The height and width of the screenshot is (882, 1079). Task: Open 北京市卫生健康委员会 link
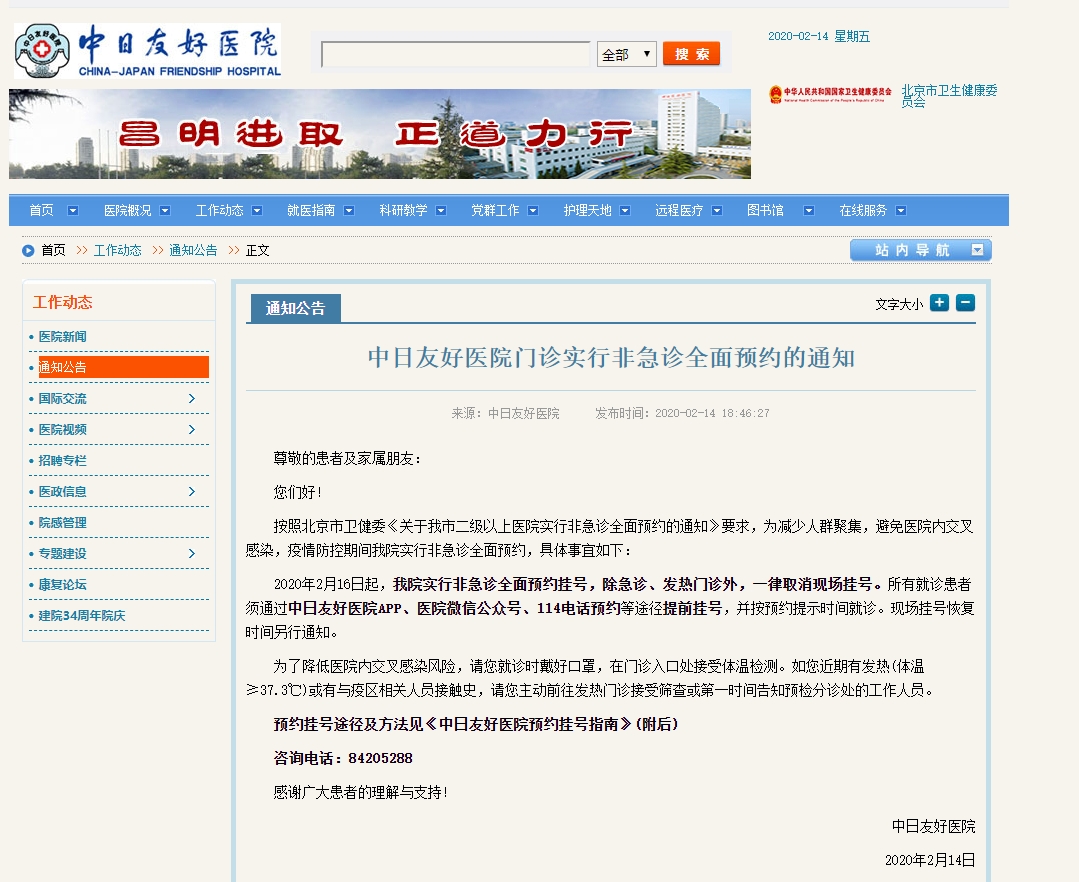[x=949, y=96]
